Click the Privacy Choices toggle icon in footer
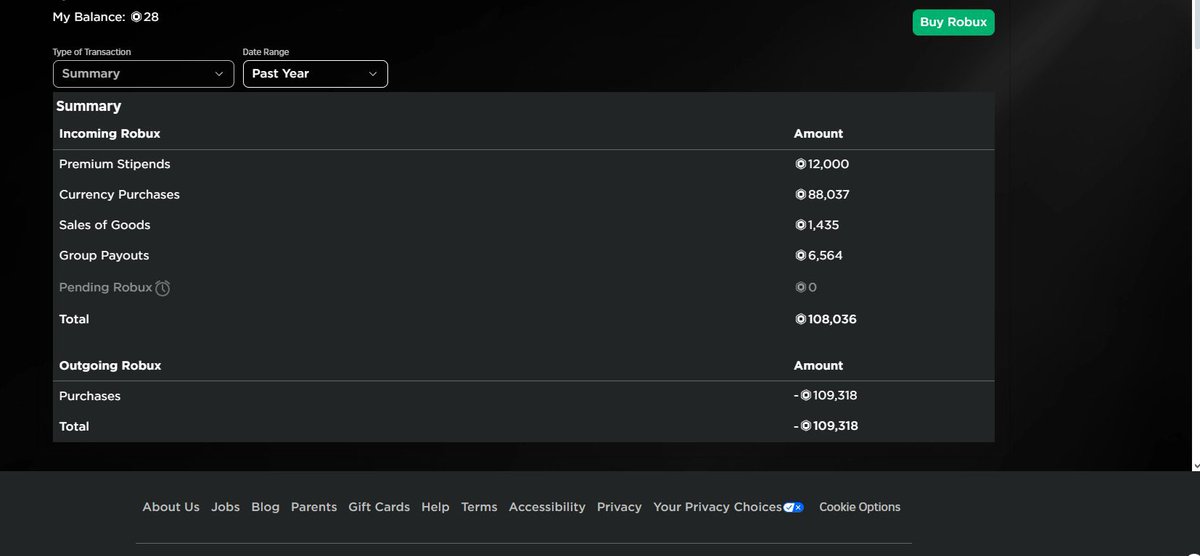This screenshot has width=1200, height=556. [x=794, y=507]
